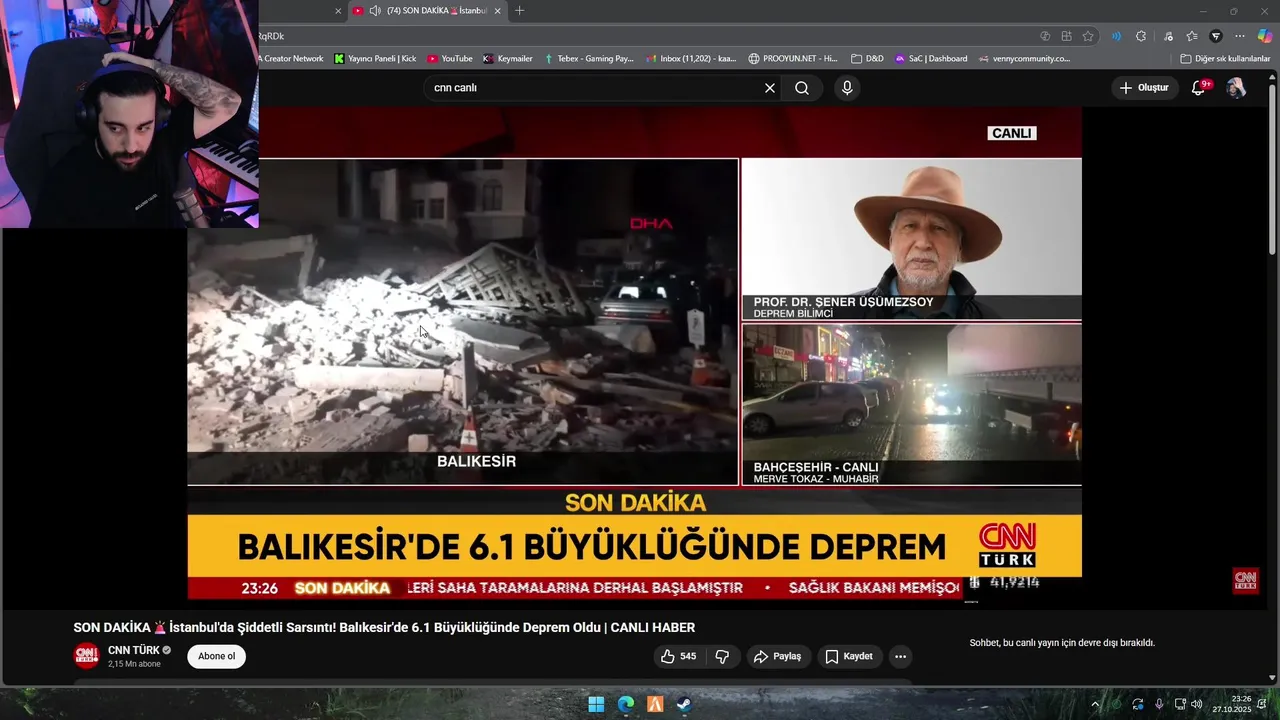
Task: Open more actions three-dot menu under video
Action: click(900, 657)
